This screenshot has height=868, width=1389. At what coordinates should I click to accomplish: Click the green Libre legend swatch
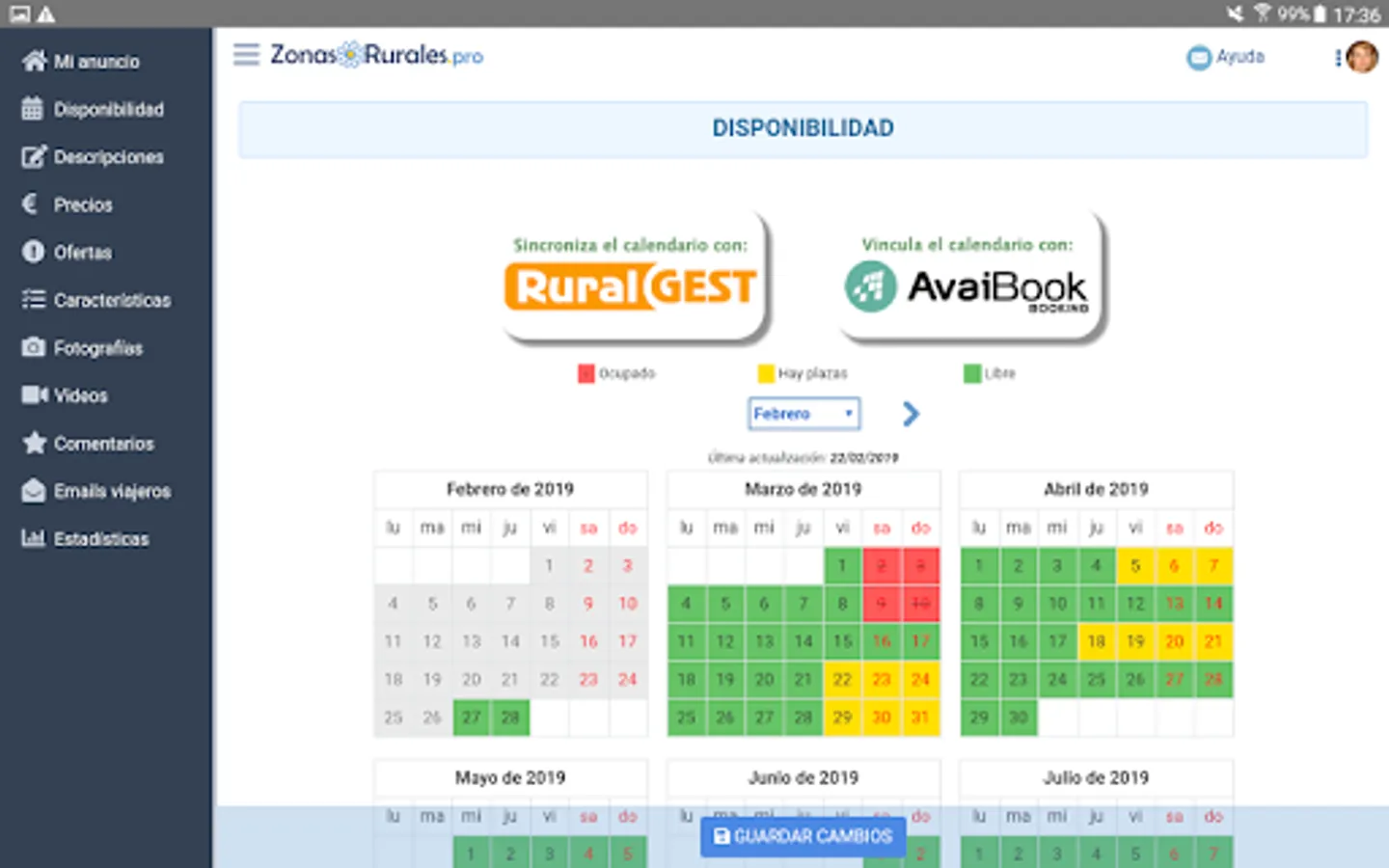click(971, 373)
